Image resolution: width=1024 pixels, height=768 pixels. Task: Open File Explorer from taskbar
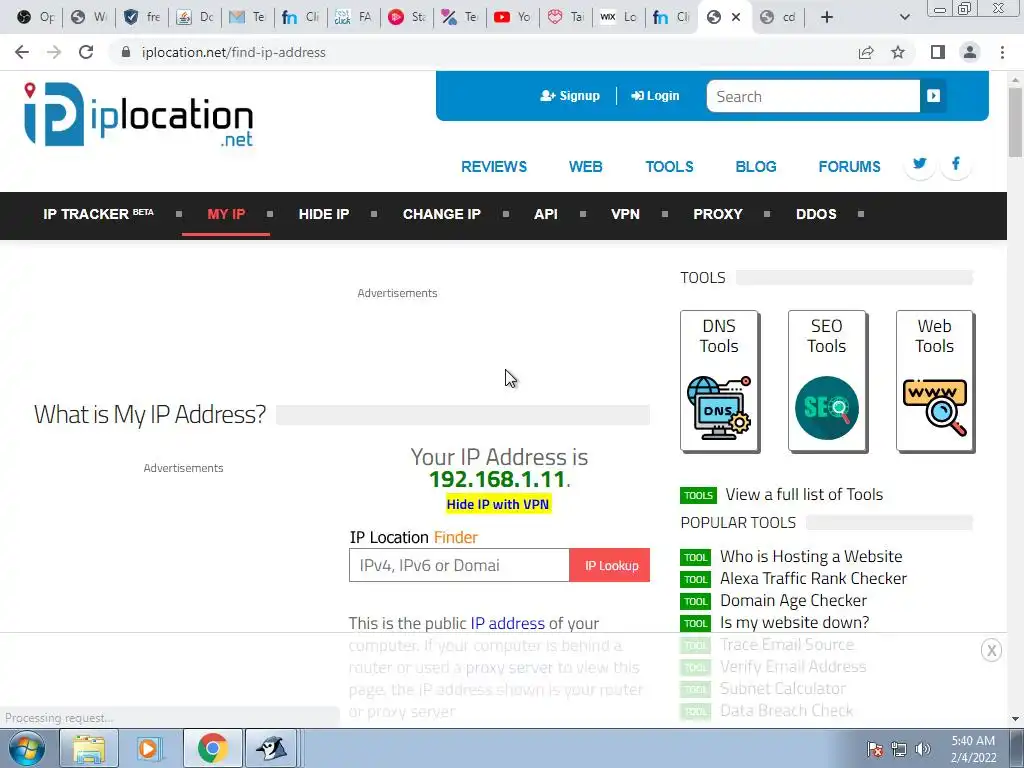(x=89, y=748)
